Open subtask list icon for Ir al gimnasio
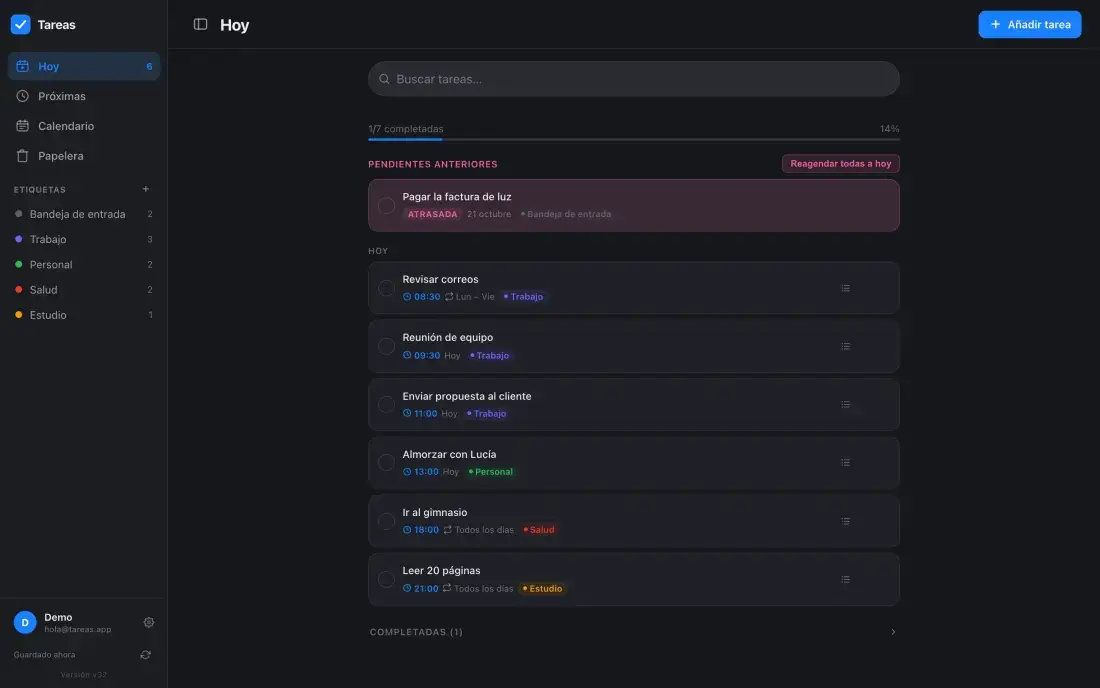 (x=845, y=521)
